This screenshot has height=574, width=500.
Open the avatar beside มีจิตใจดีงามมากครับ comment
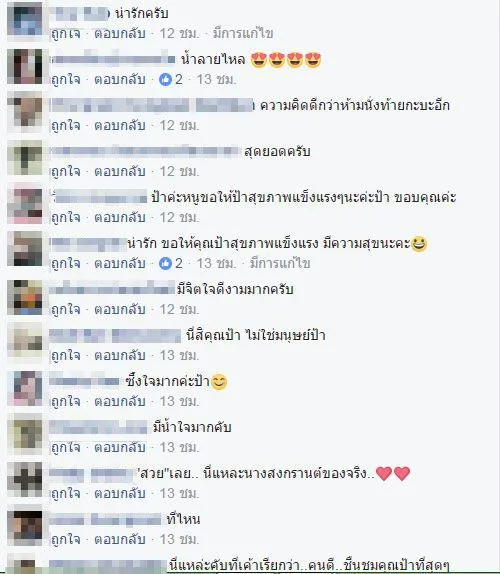pos(25,296)
